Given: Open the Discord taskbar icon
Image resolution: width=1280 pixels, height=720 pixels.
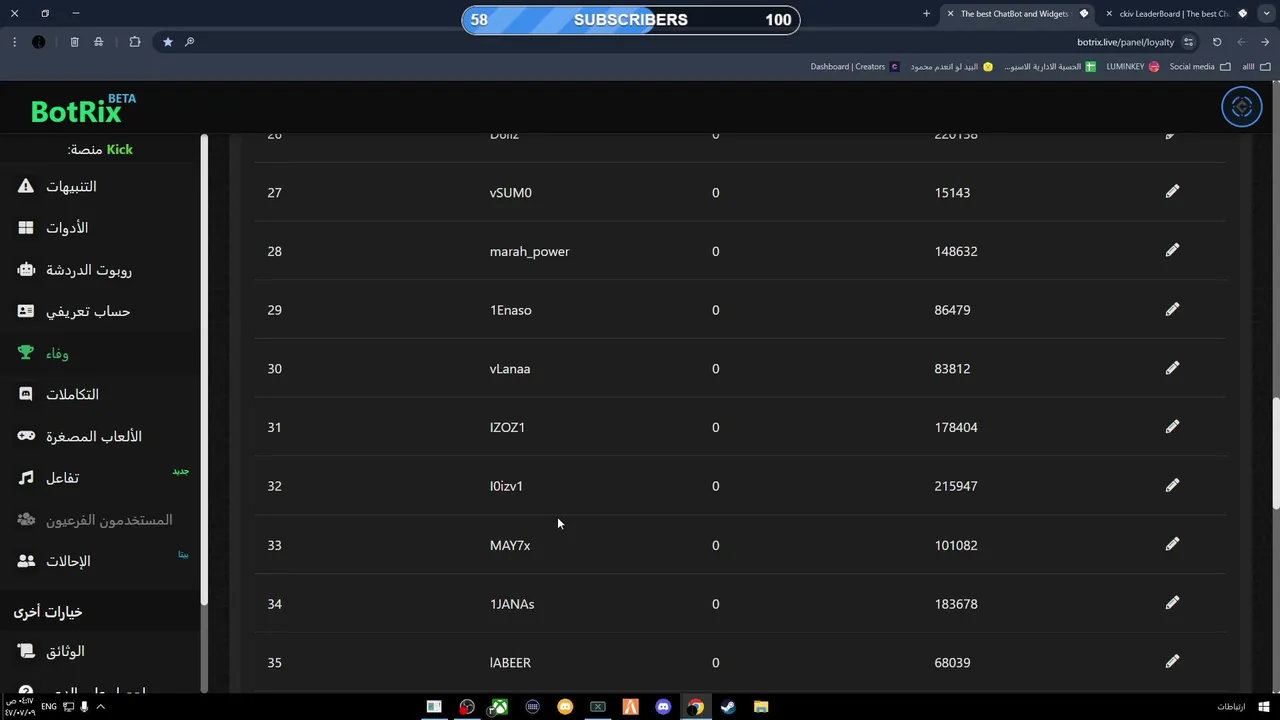Looking at the screenshot, I should pos(663,707).
